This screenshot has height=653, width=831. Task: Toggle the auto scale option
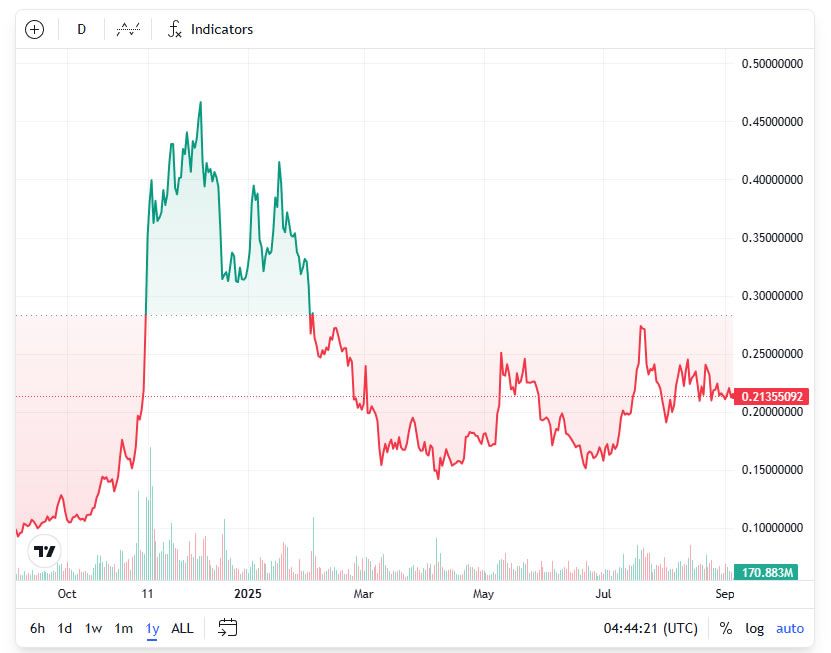click(790, 628)
